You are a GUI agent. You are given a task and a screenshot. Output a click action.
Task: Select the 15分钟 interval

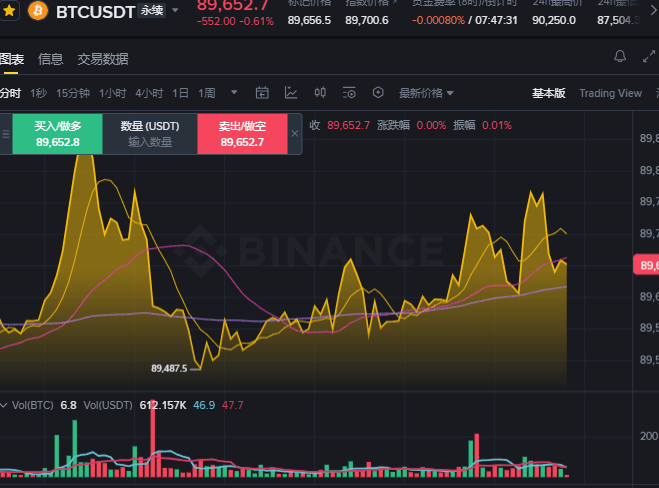click(73, 93)
